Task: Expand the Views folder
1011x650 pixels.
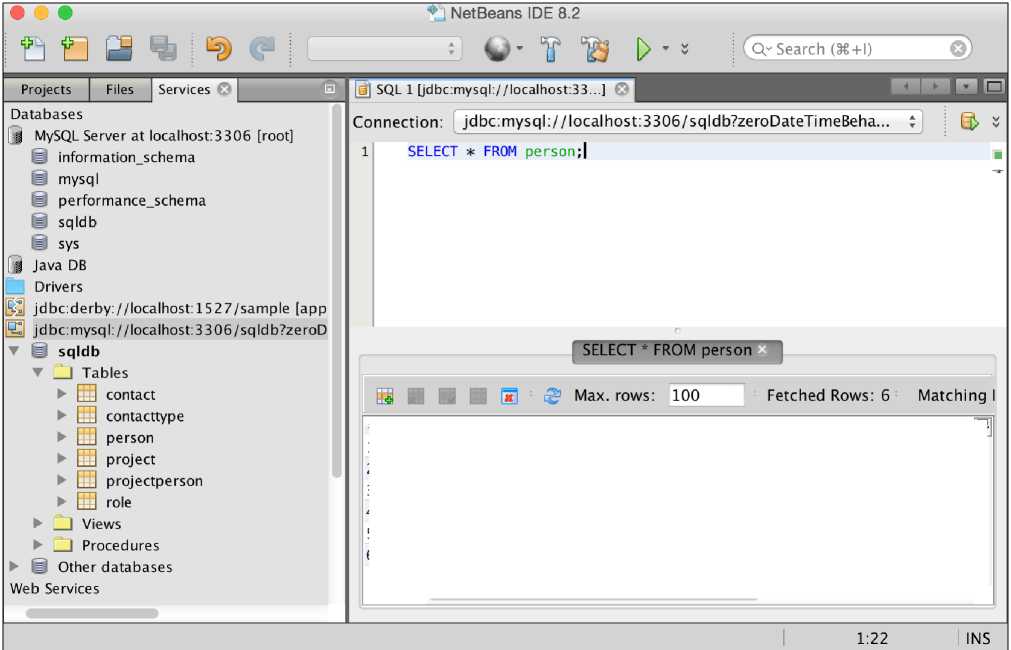Action: 38,524
